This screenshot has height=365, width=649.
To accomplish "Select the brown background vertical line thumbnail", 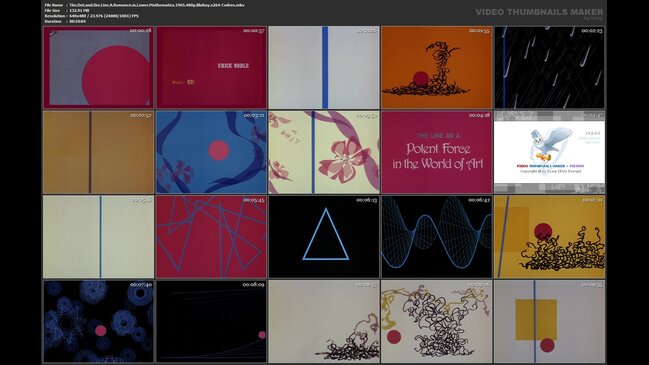I will point(98,152).
